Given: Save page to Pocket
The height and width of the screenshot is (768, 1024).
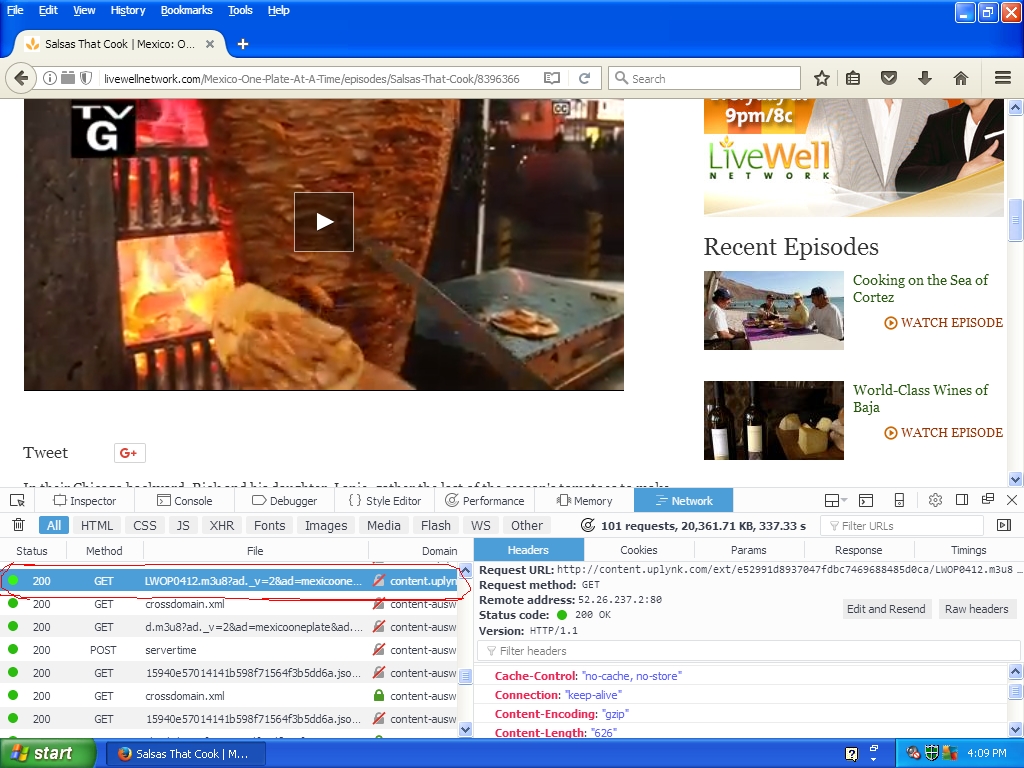Looking at the screenshot, I should (x=889, y=78).
